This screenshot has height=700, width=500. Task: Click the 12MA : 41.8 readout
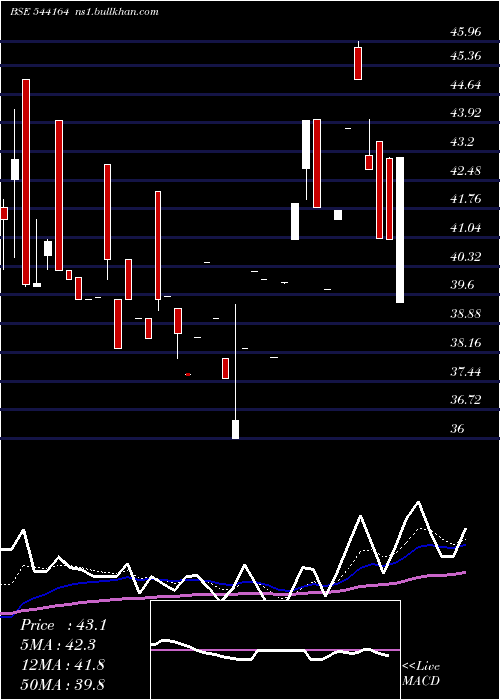tap(62, 665)
